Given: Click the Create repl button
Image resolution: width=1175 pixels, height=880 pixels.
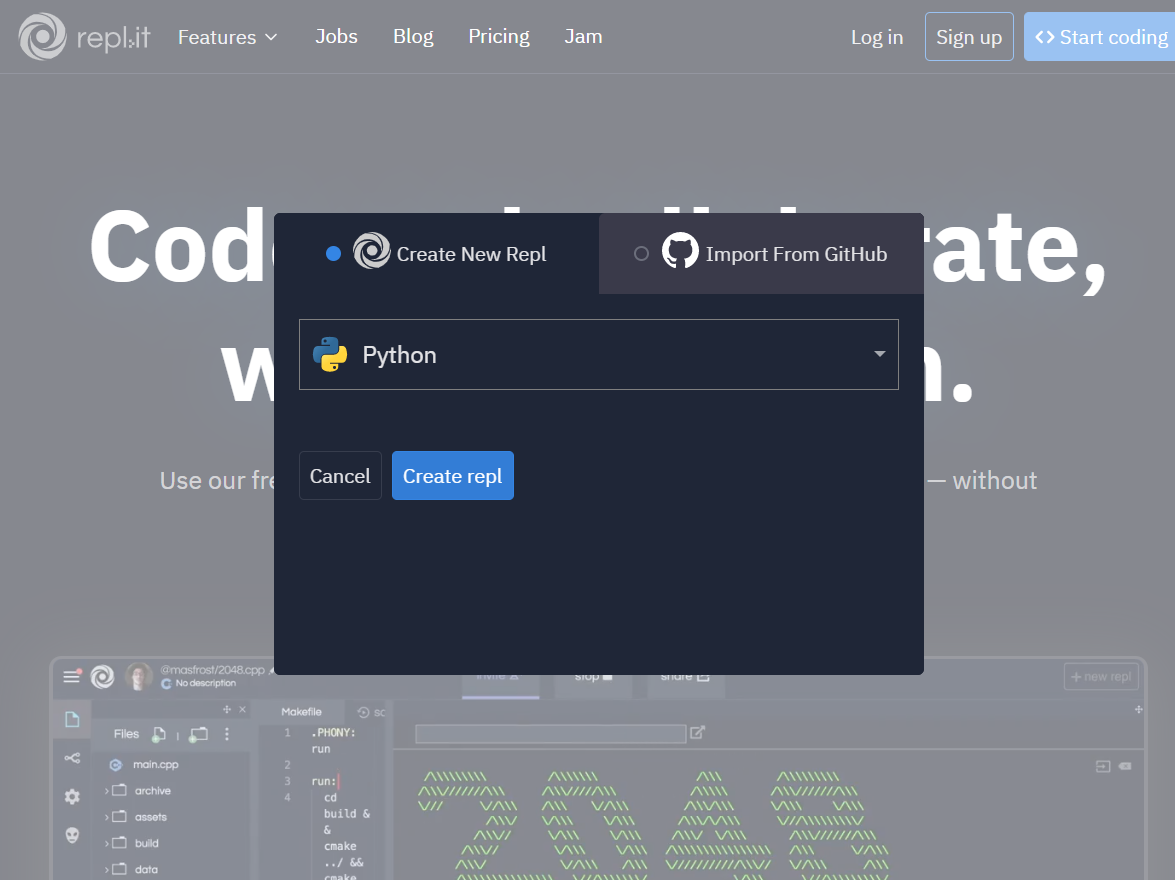Looking at the screenshot, I should click(x=453, y=476).
